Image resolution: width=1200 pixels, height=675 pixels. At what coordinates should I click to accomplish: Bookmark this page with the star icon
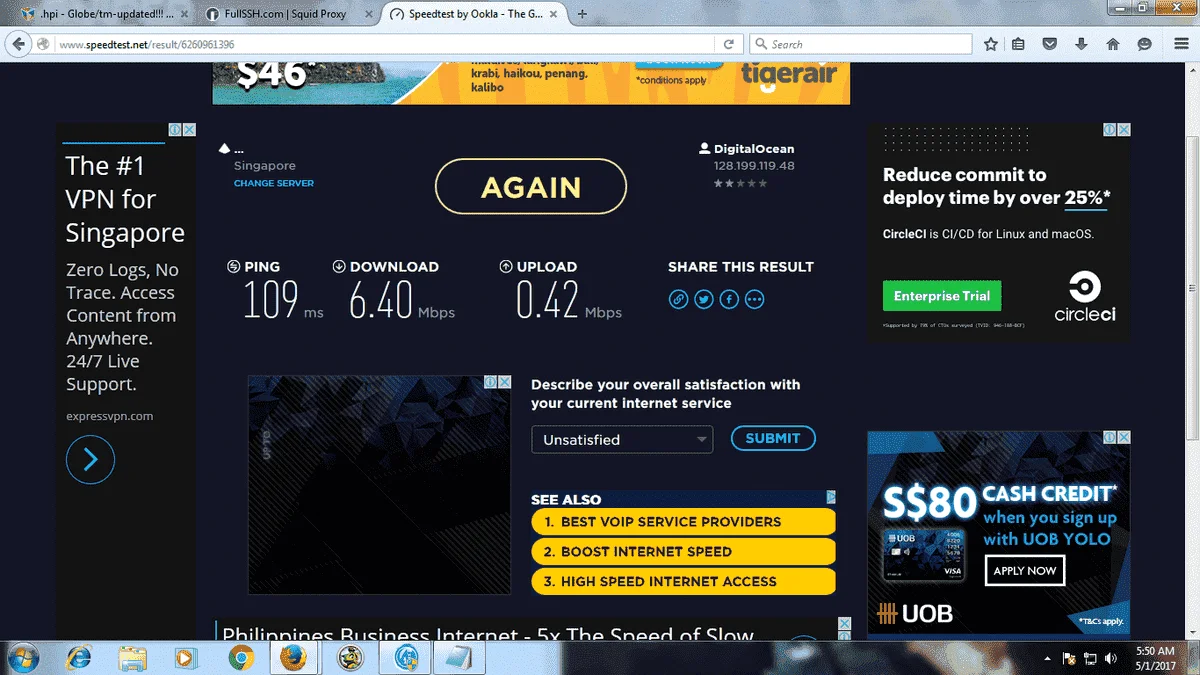tap(991, 44)
